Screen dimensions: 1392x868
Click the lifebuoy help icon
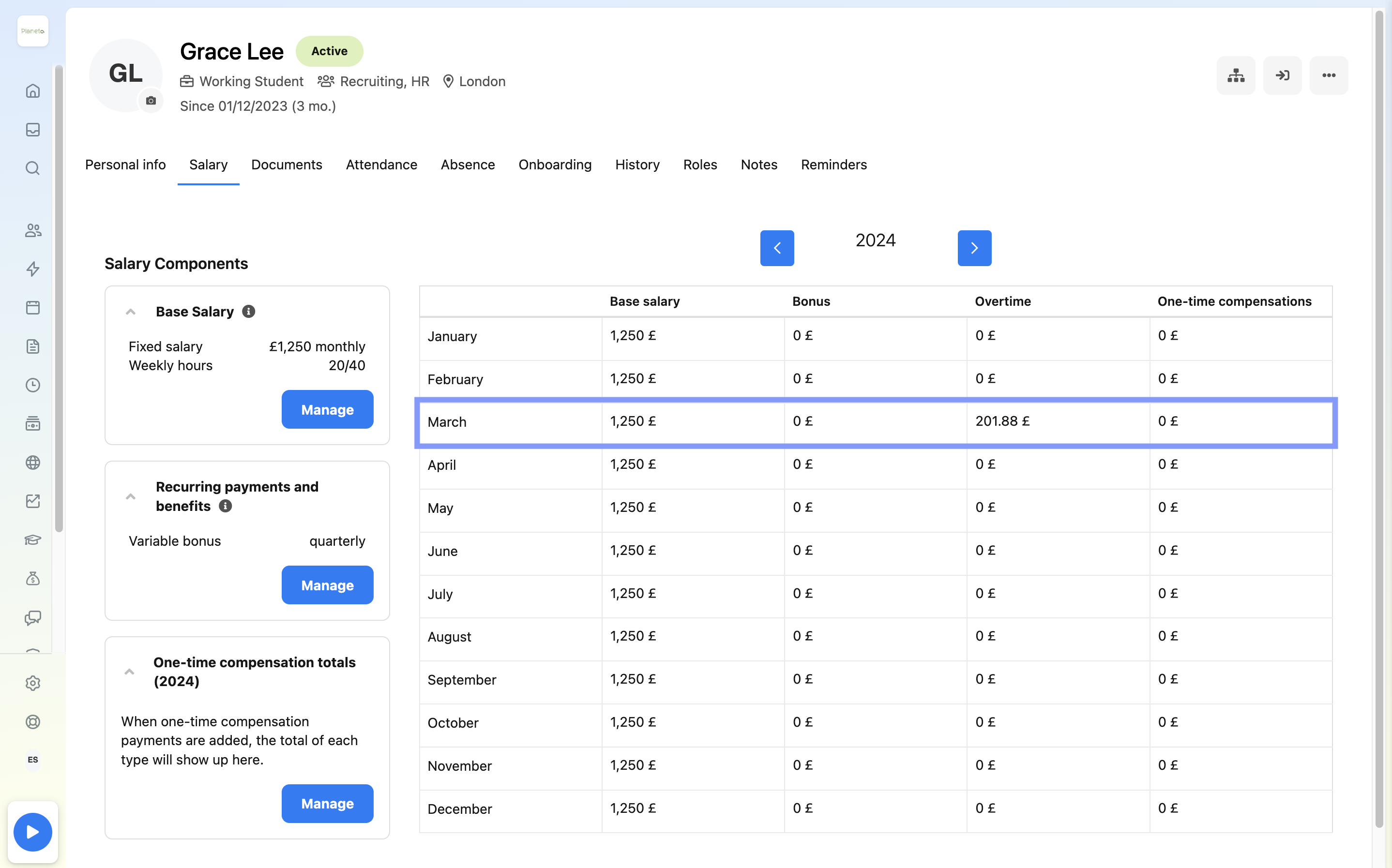click(33, 722)
